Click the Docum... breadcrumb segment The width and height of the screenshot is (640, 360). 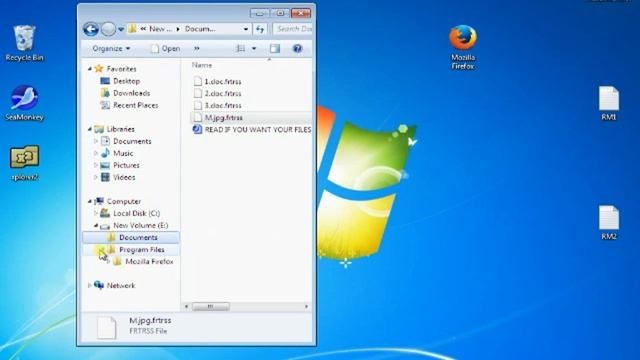200,29
